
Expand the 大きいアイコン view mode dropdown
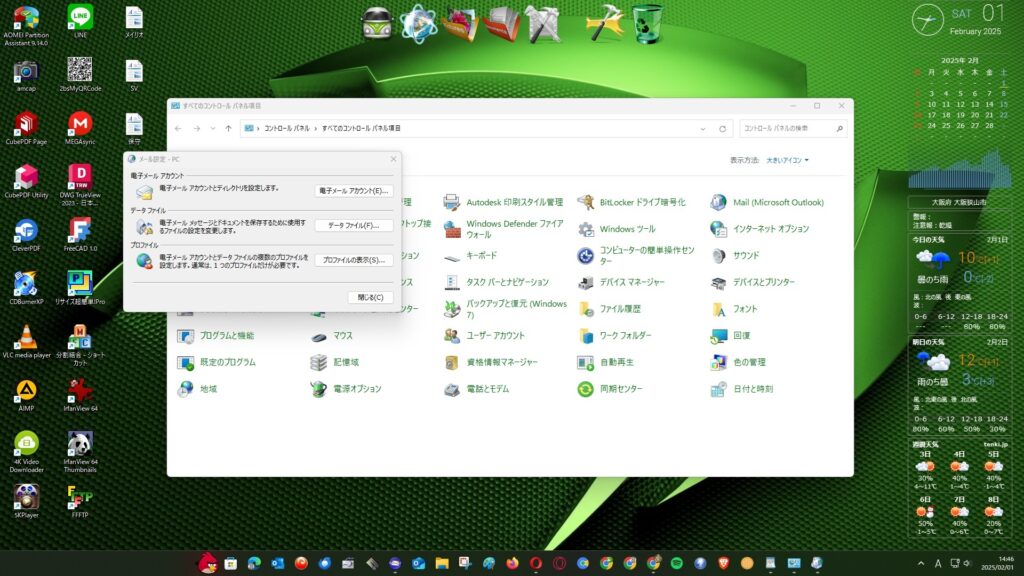click(788, 160)
